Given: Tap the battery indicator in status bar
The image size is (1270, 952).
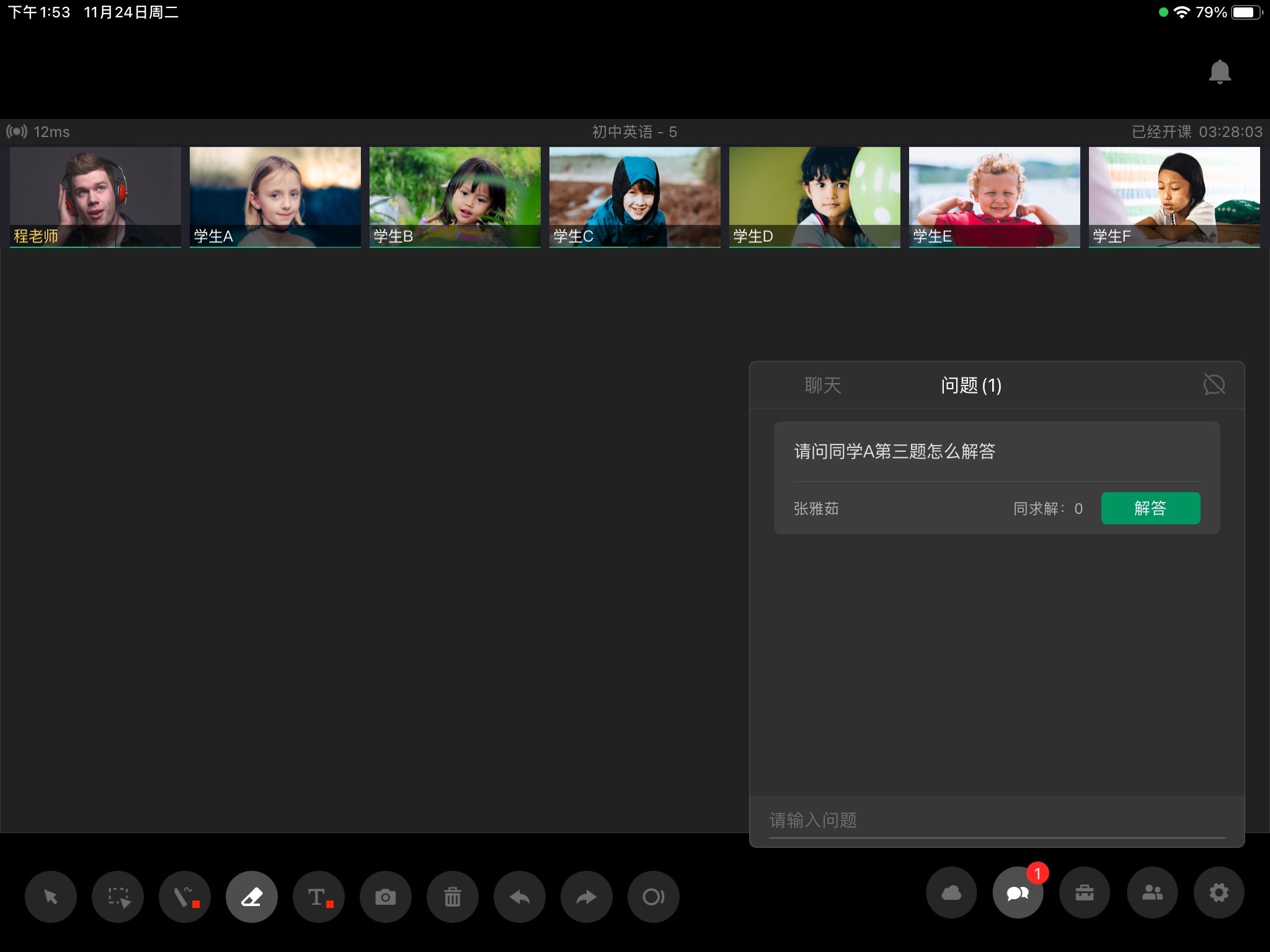Looking at the screenshot, I should [x=1246, y=12].
